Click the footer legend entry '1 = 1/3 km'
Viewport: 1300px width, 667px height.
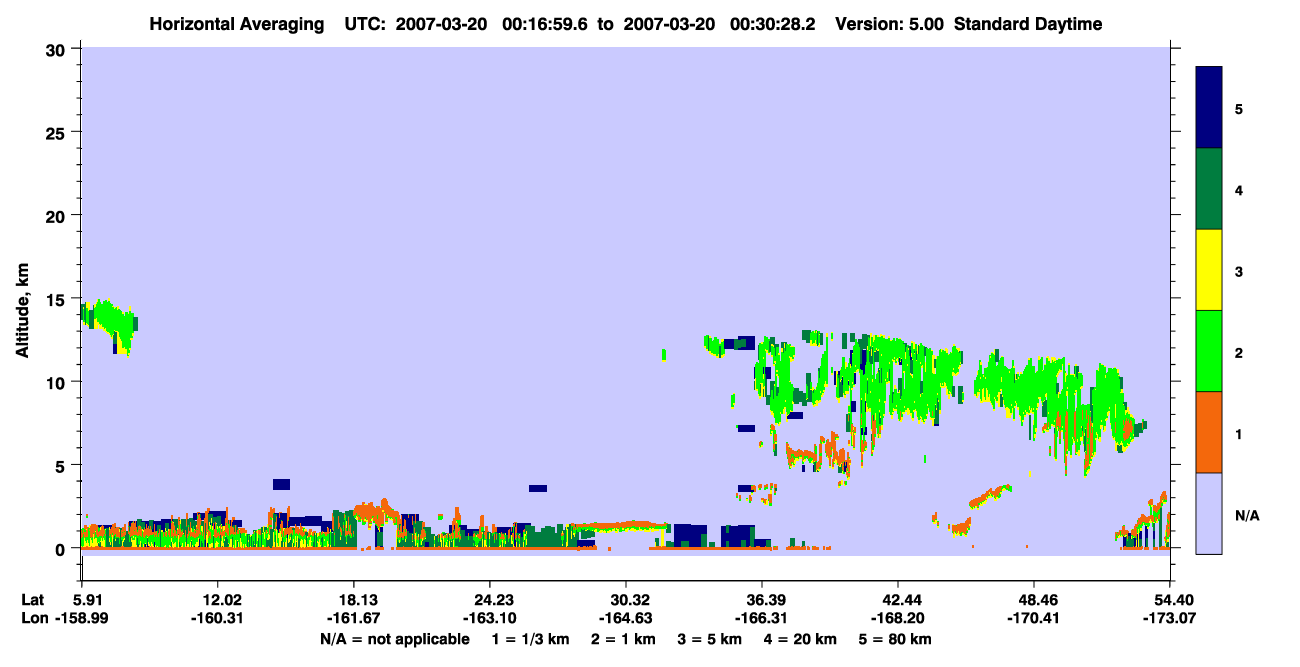pyautogui.click(x=529, y=639)
